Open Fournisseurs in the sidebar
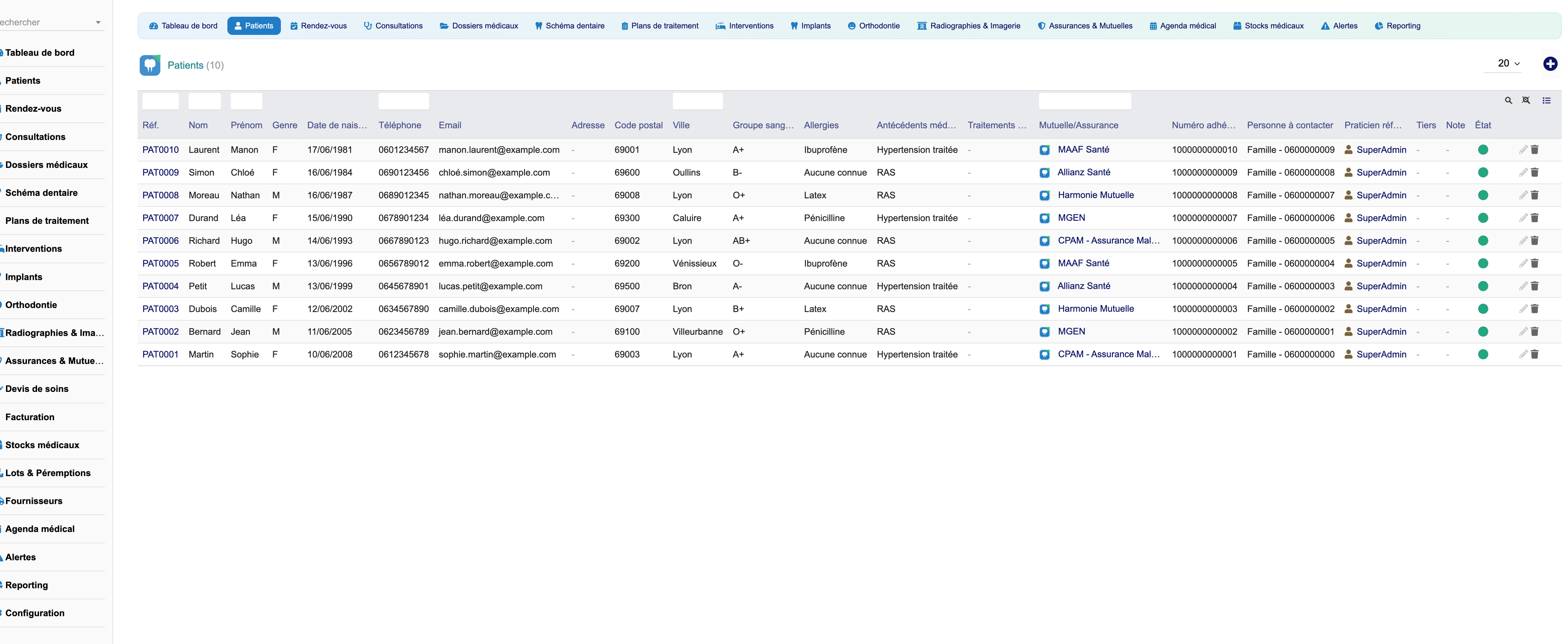Image resolution: width=1568 pixels, height=644 pixels. click(33, 501)
